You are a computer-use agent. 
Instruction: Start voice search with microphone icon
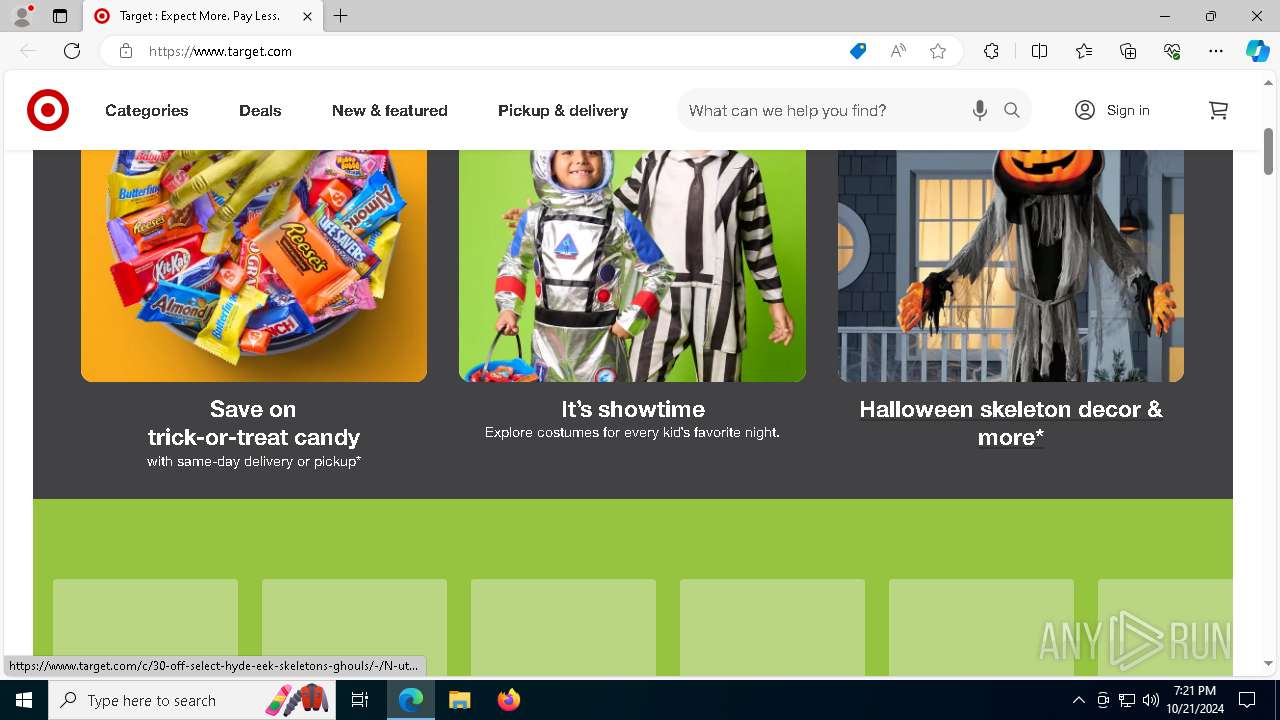(x=979, y=110)
